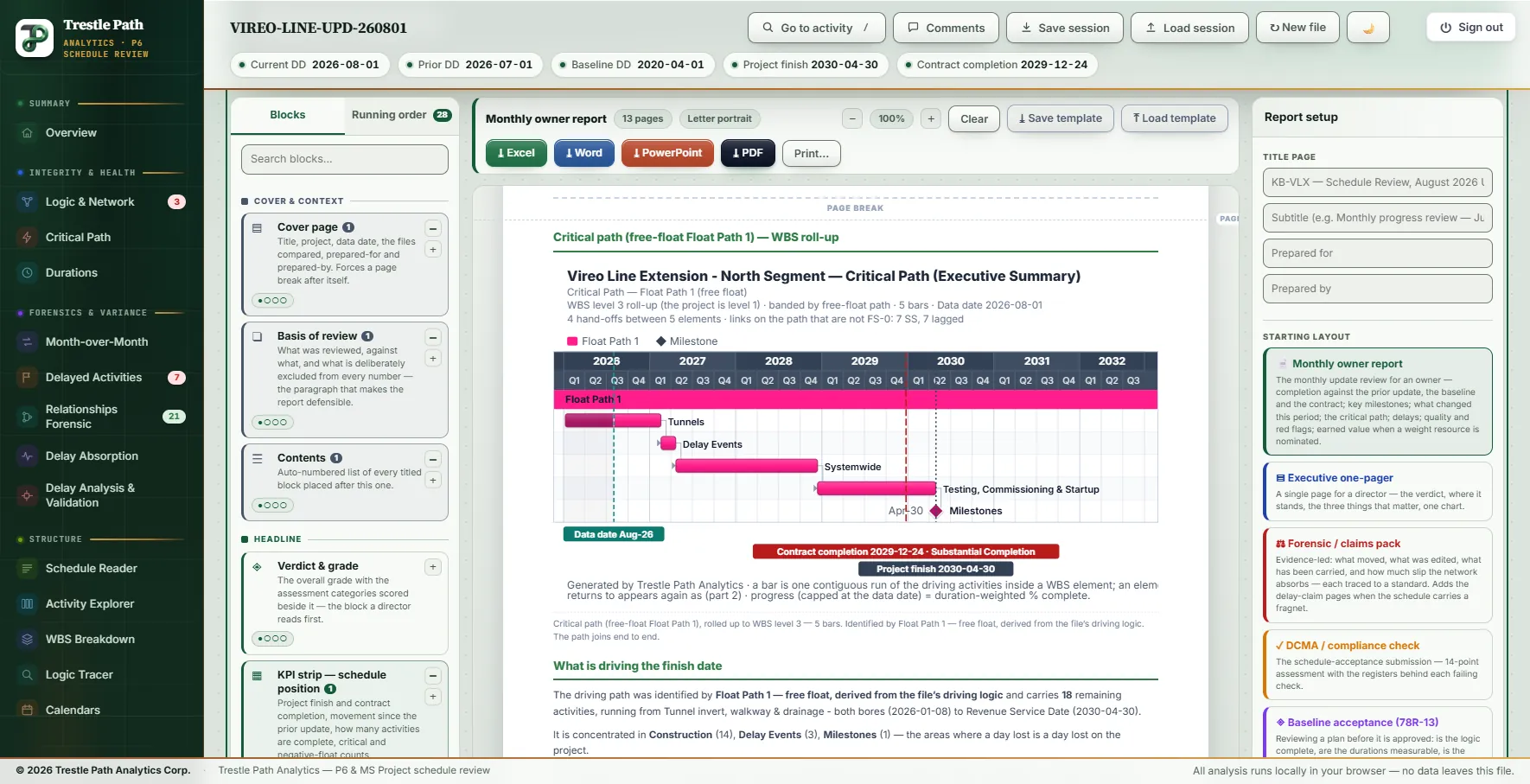Open Delay Analysis & Validation section

point(102,495)
